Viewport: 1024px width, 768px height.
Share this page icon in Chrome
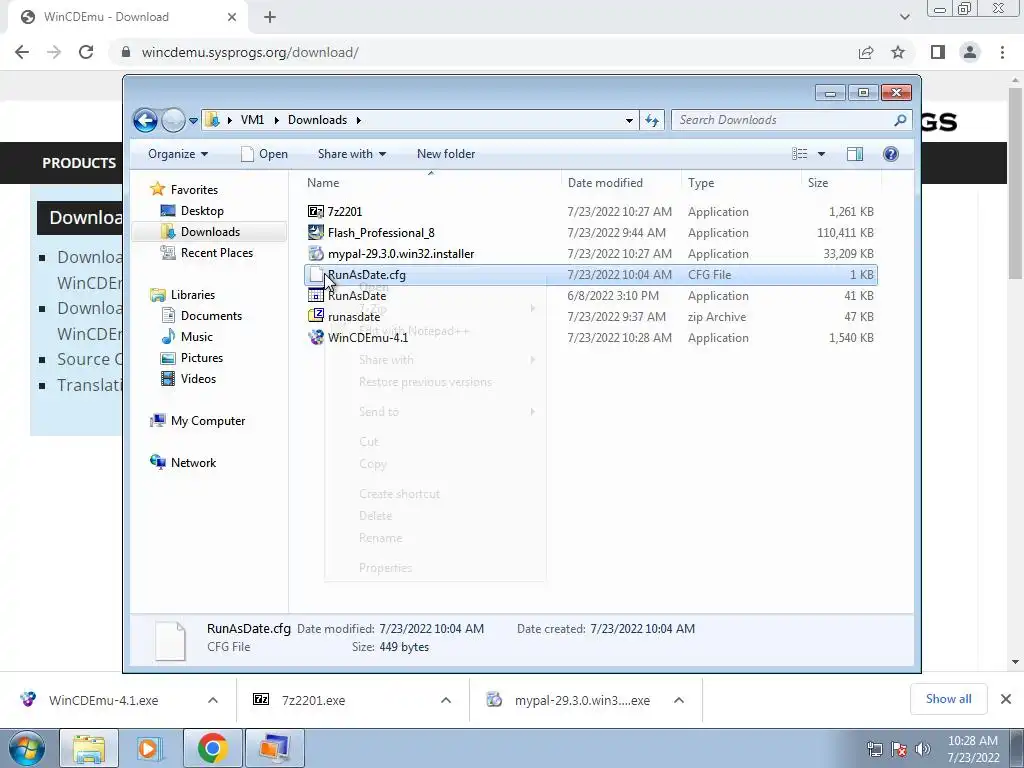[866, 52]
